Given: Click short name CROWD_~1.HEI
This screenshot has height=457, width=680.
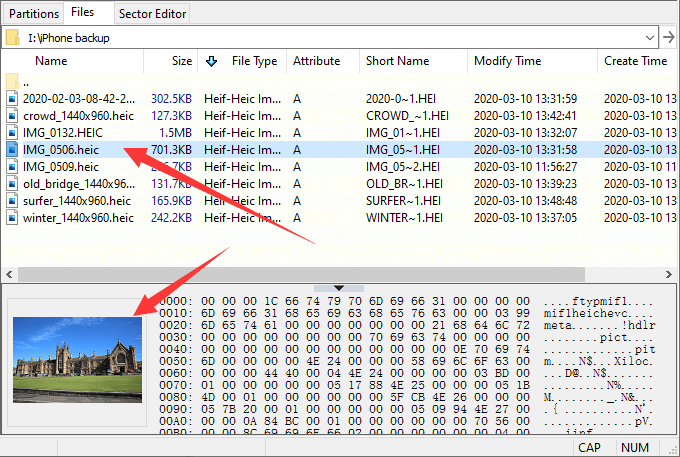Looking at the screenshot, I should click(x=407, y=116).
